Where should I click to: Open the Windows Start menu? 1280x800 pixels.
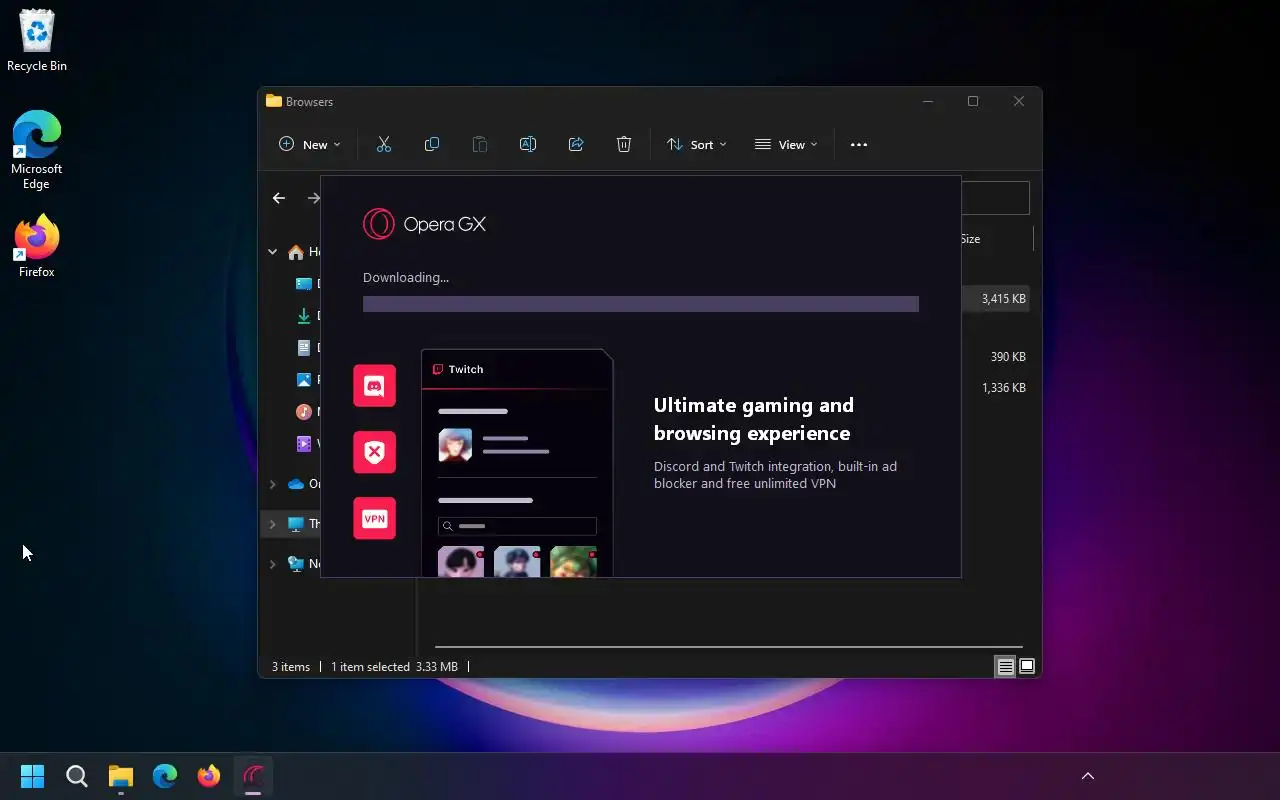click(x=33, y=776)
